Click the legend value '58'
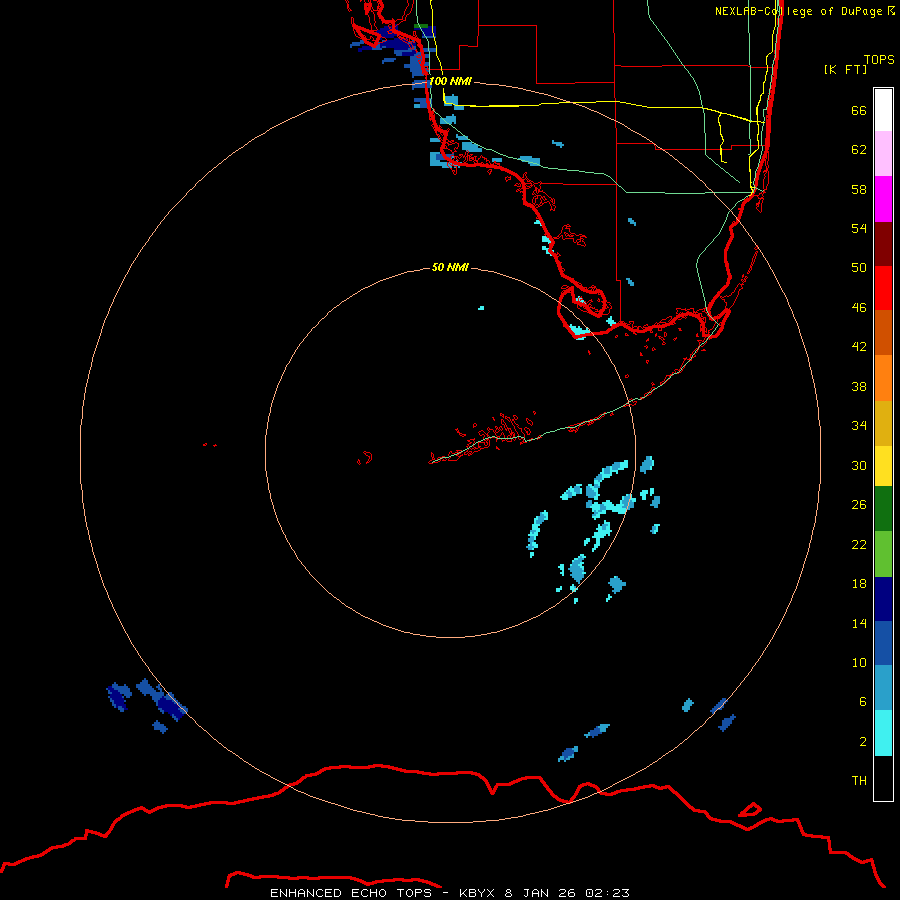The image size is (900, 900). pos(859,189)
